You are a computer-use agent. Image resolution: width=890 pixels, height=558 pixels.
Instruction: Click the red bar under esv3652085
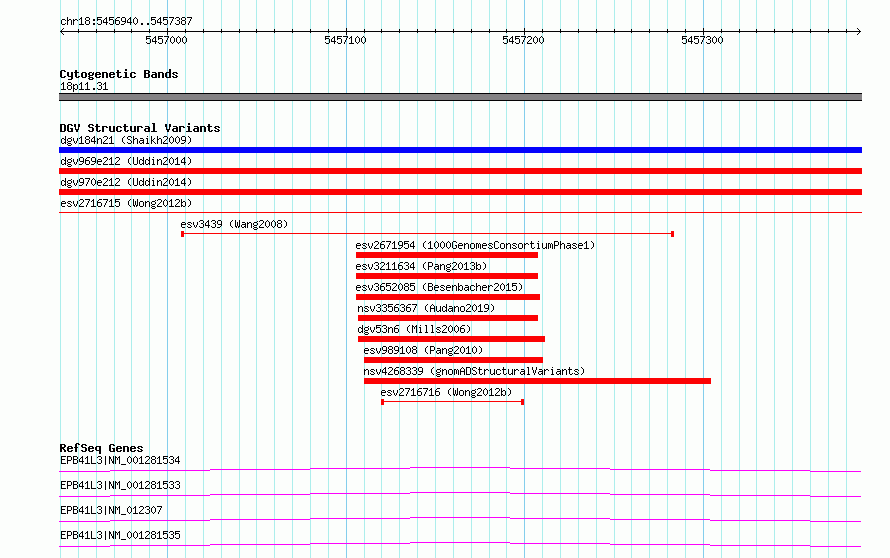448,297
